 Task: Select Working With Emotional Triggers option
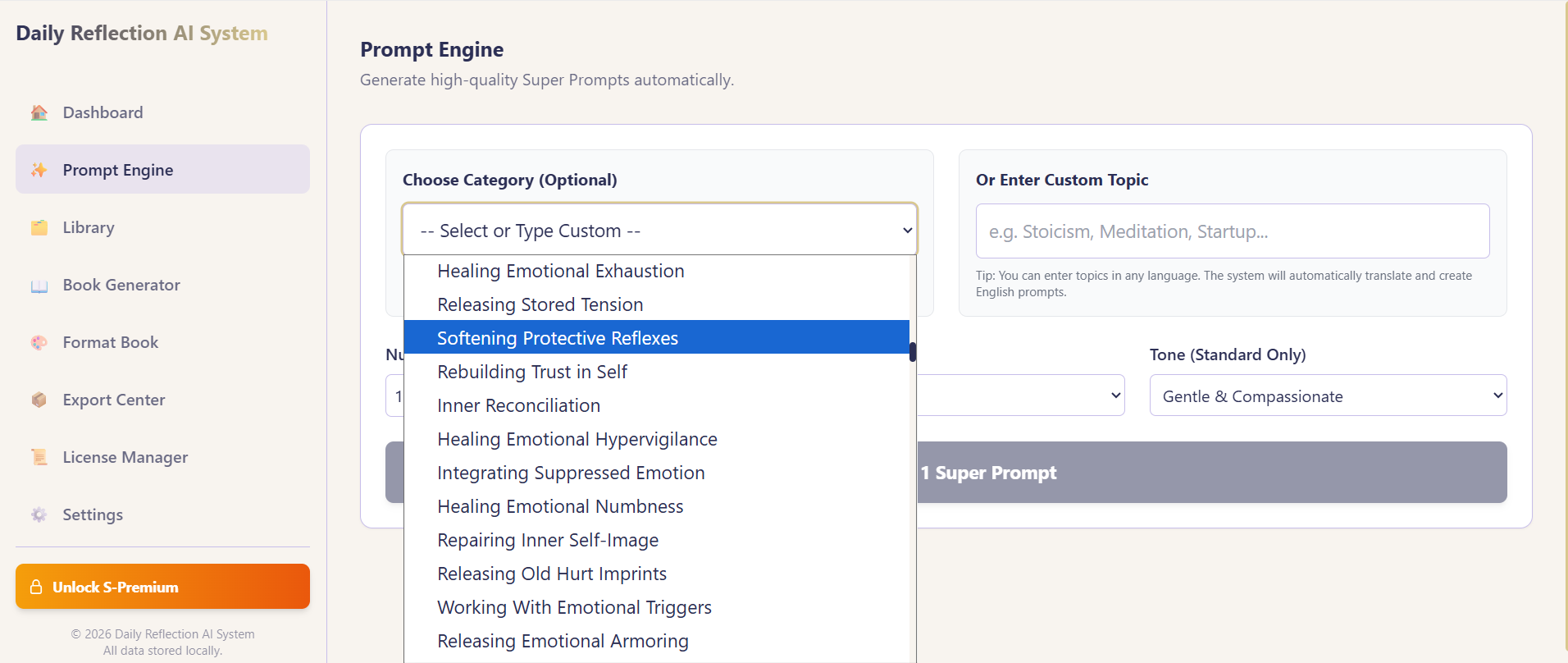pos(574,607)
